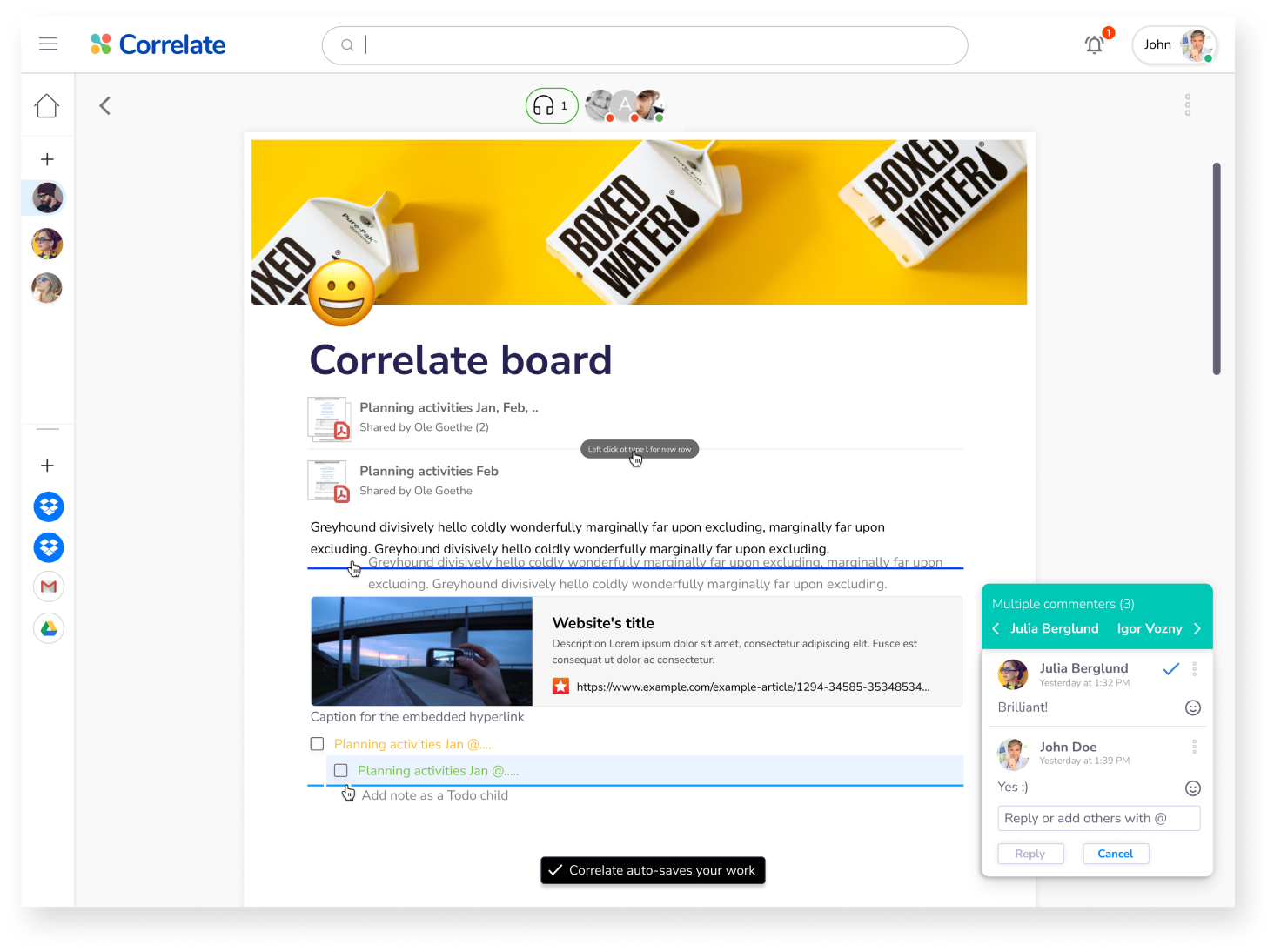This screenshot has width=1274, height=952.
Task: Click Julia Berglund's comment avatar
Action: point(1013,674)
